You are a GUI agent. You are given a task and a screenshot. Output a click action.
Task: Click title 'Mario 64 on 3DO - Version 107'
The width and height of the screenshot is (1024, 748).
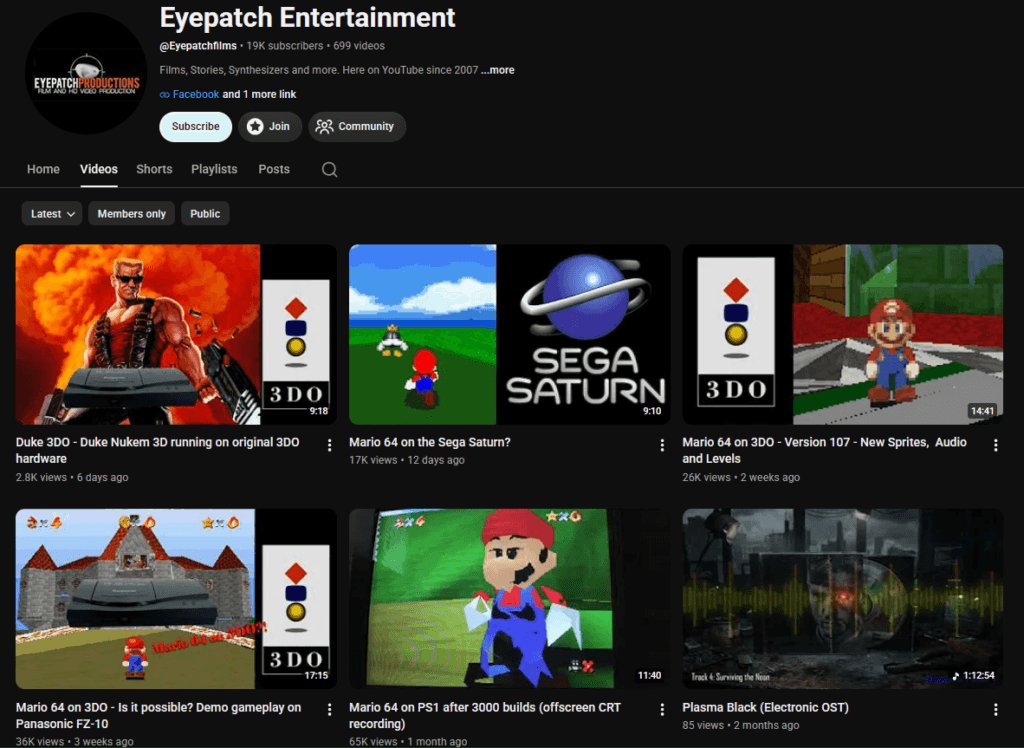pyautogui.click(x=824, y=451)
